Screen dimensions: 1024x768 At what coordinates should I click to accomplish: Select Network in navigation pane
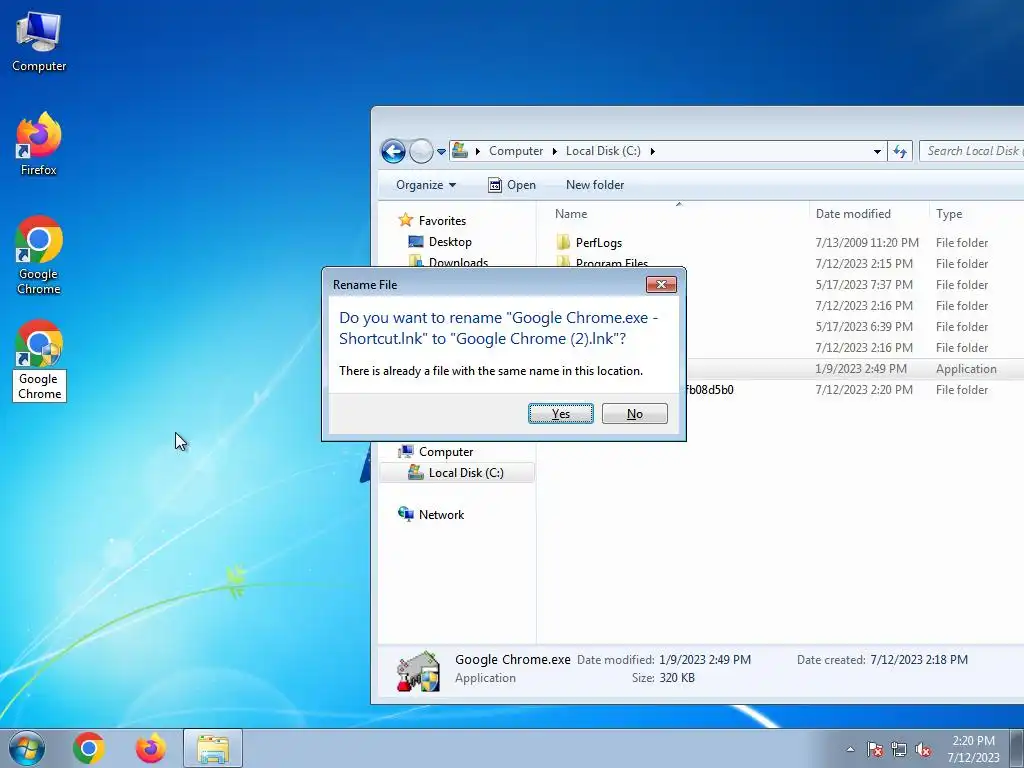click(441, 515)
